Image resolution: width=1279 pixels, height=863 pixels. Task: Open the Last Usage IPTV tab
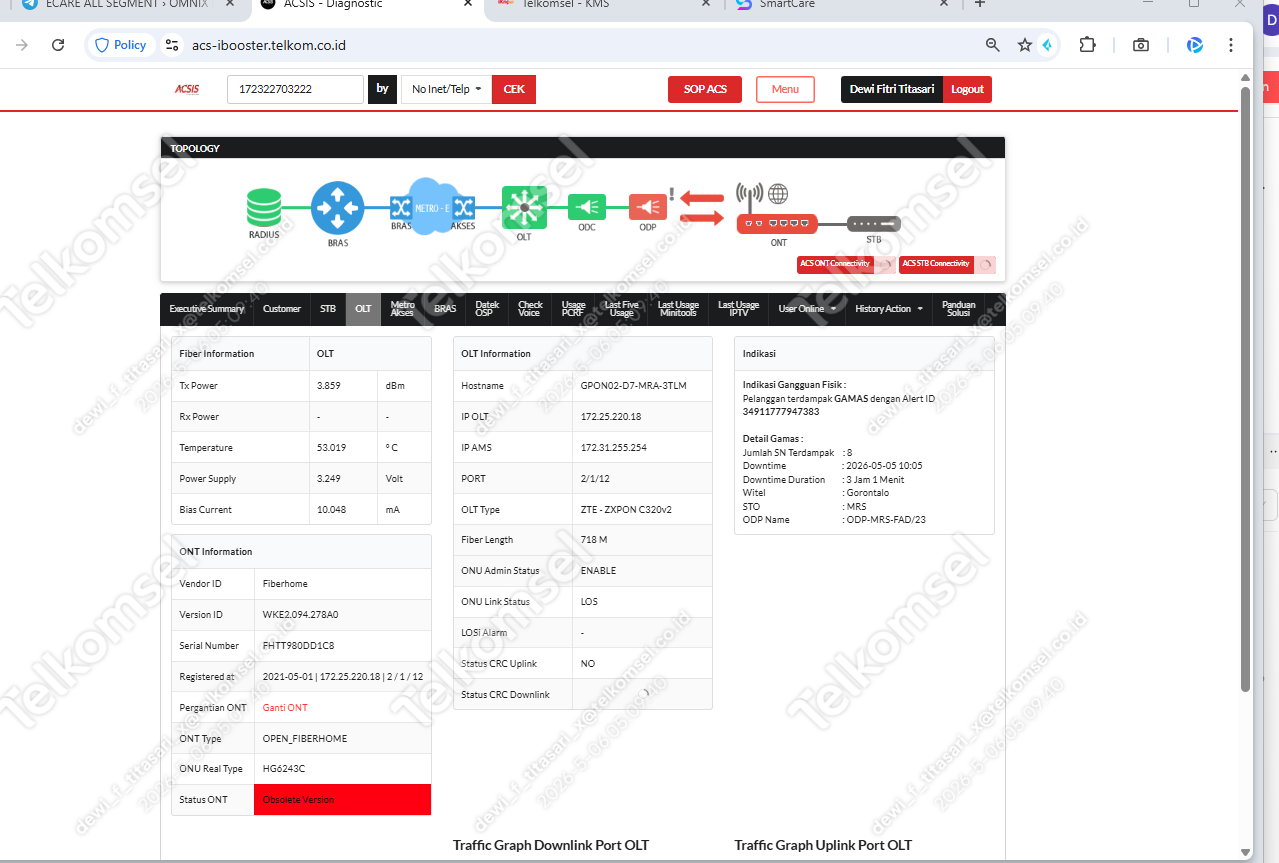click(738, 309)
